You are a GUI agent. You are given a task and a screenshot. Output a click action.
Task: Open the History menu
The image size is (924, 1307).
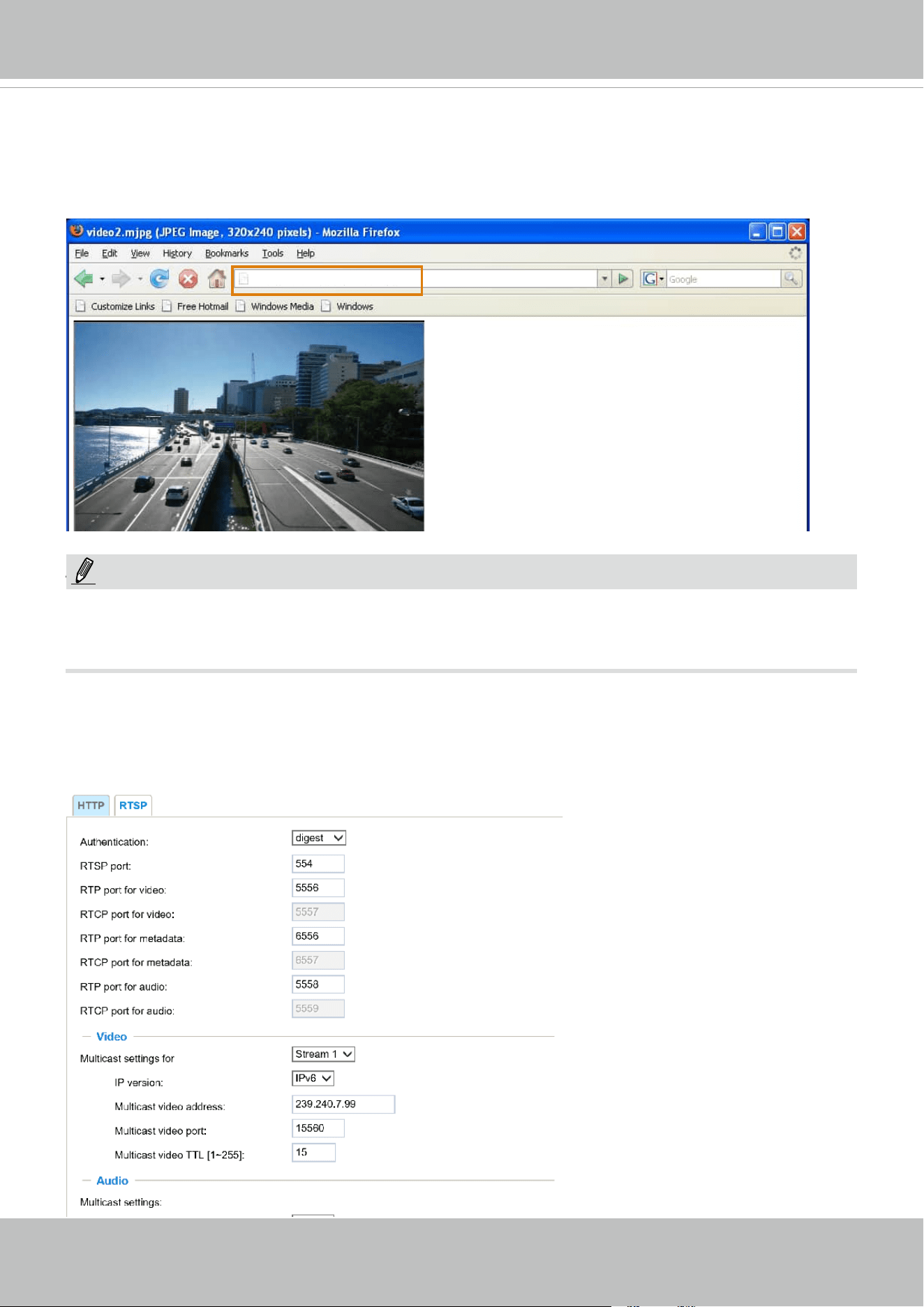point(177,253)
